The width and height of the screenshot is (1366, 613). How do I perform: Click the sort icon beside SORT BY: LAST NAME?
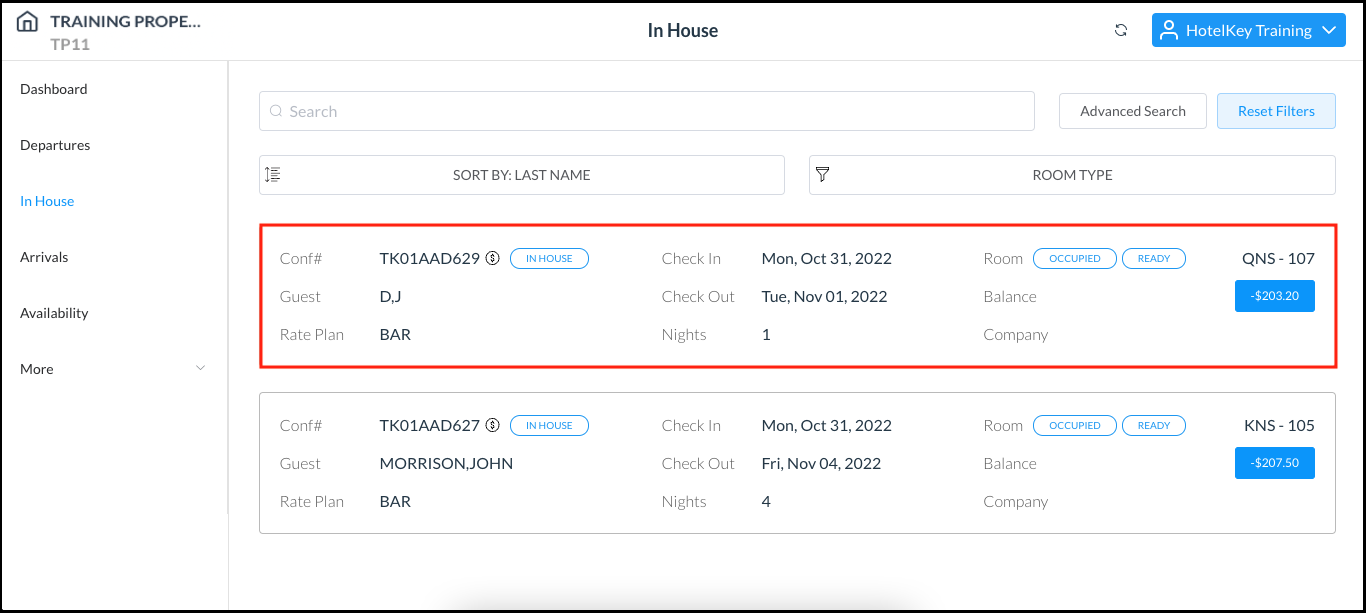272,174
